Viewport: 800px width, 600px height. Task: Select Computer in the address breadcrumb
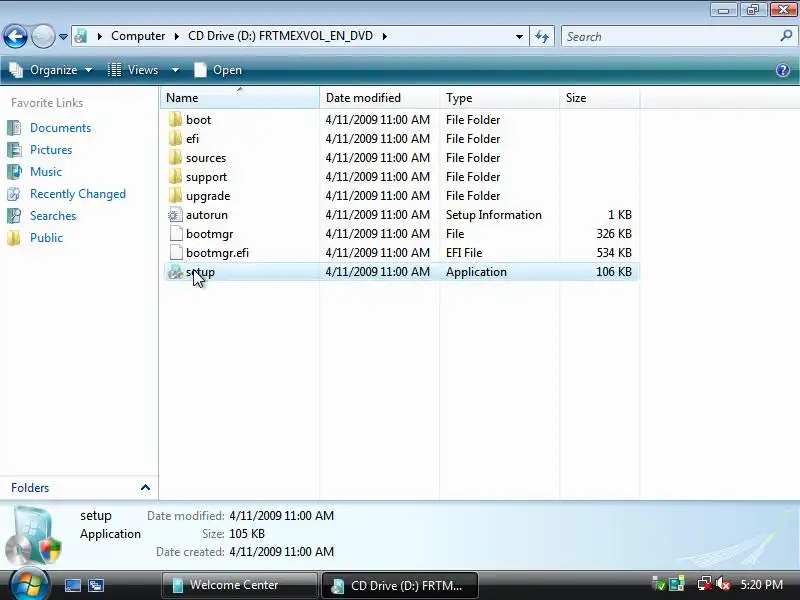138,36
